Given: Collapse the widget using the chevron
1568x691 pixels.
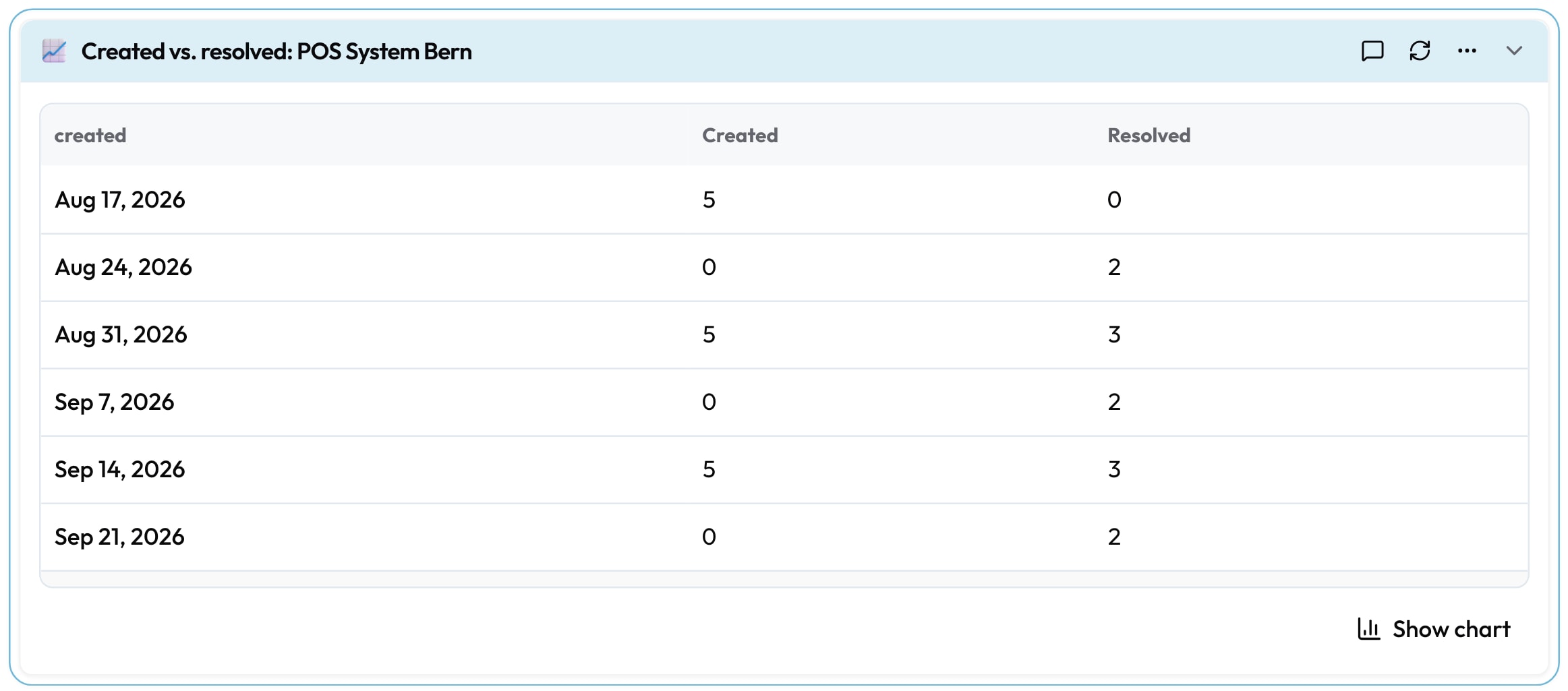Looking at the screenshot, I should (x=1514, y=51).
